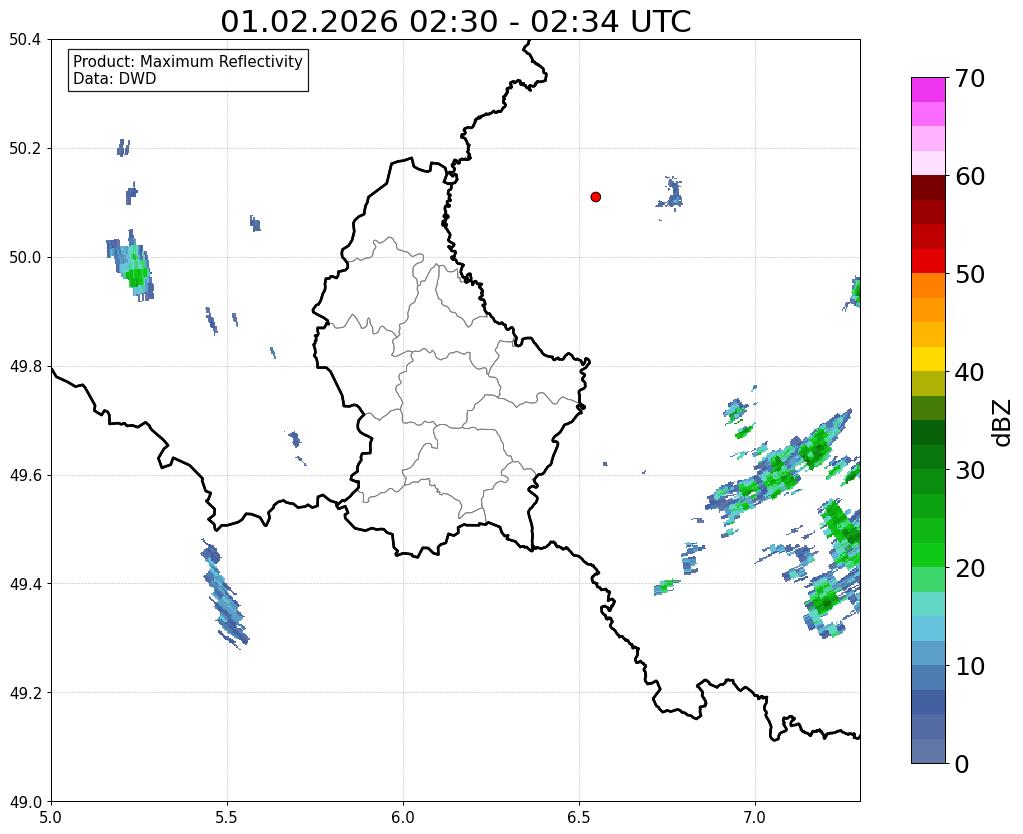Screen dimensions: 1023x834
Task: Click the colorbar tick label 70
Action: [x=969, y=78]
